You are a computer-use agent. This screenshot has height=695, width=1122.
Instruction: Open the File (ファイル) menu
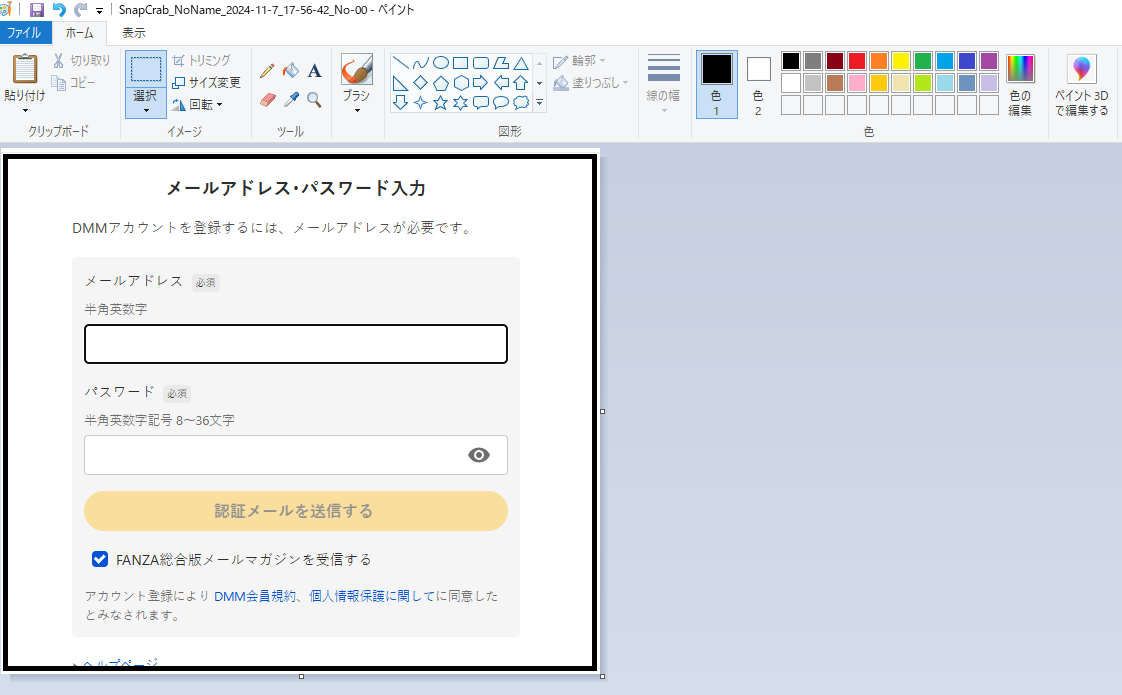[25, 32]
